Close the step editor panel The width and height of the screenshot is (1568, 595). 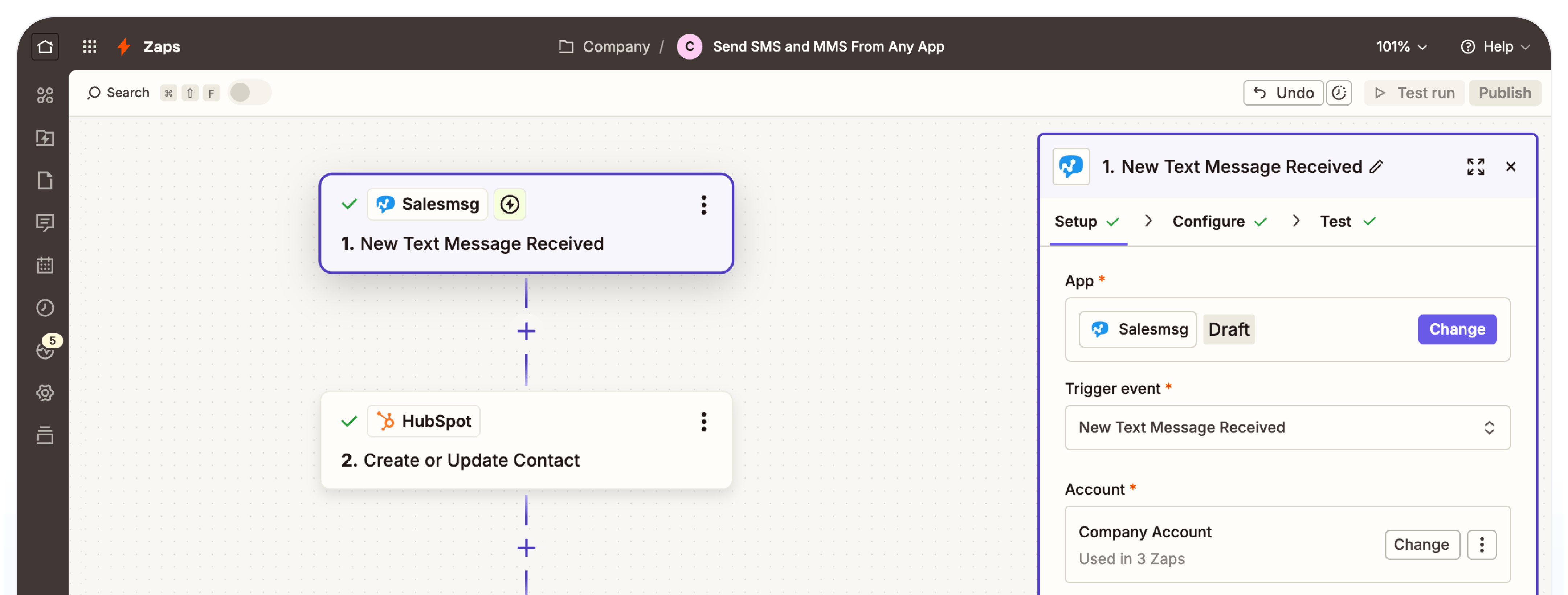click(x=1510, y=167)
